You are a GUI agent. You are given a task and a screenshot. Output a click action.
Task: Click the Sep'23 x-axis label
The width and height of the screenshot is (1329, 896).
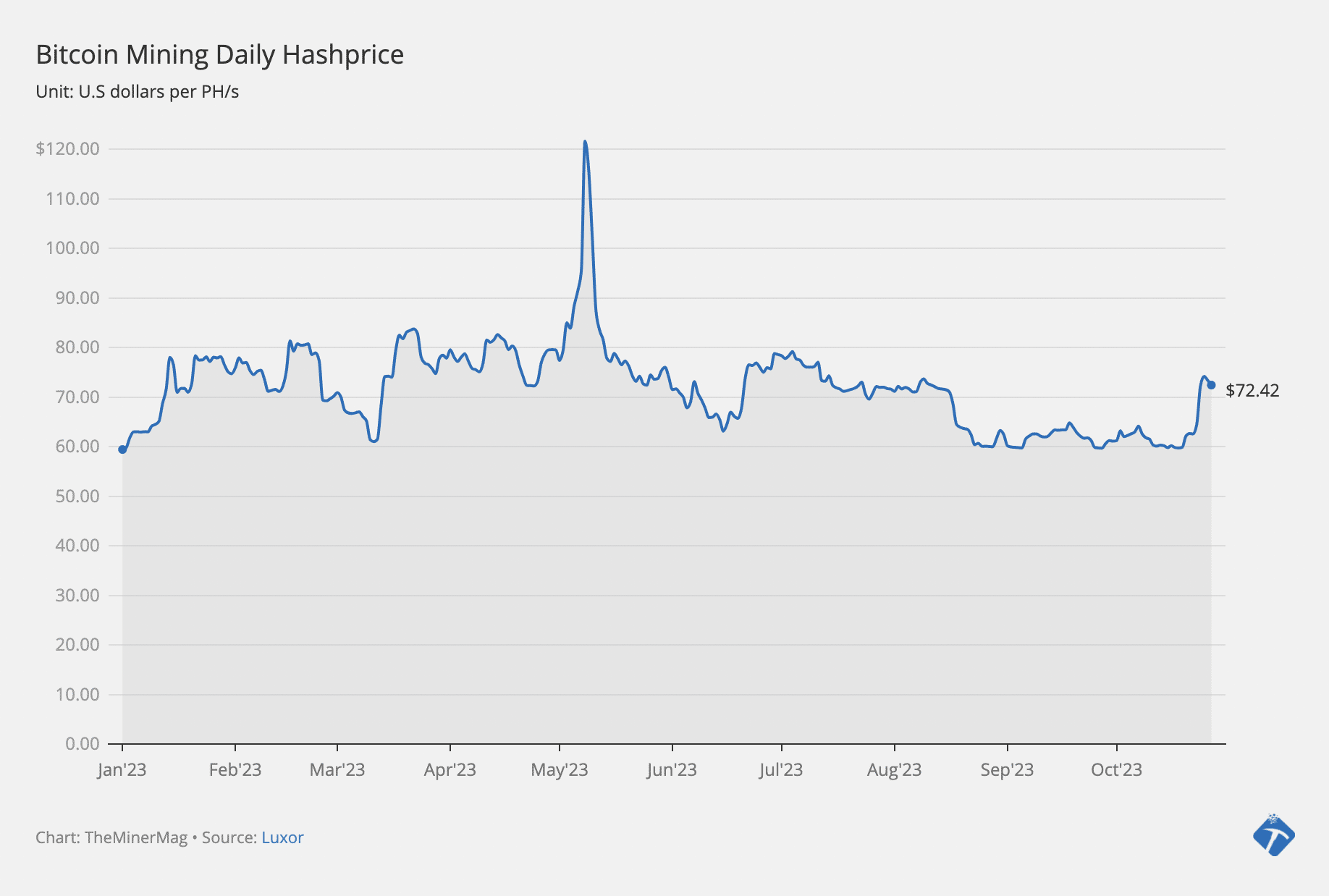tap(1007, 769)
